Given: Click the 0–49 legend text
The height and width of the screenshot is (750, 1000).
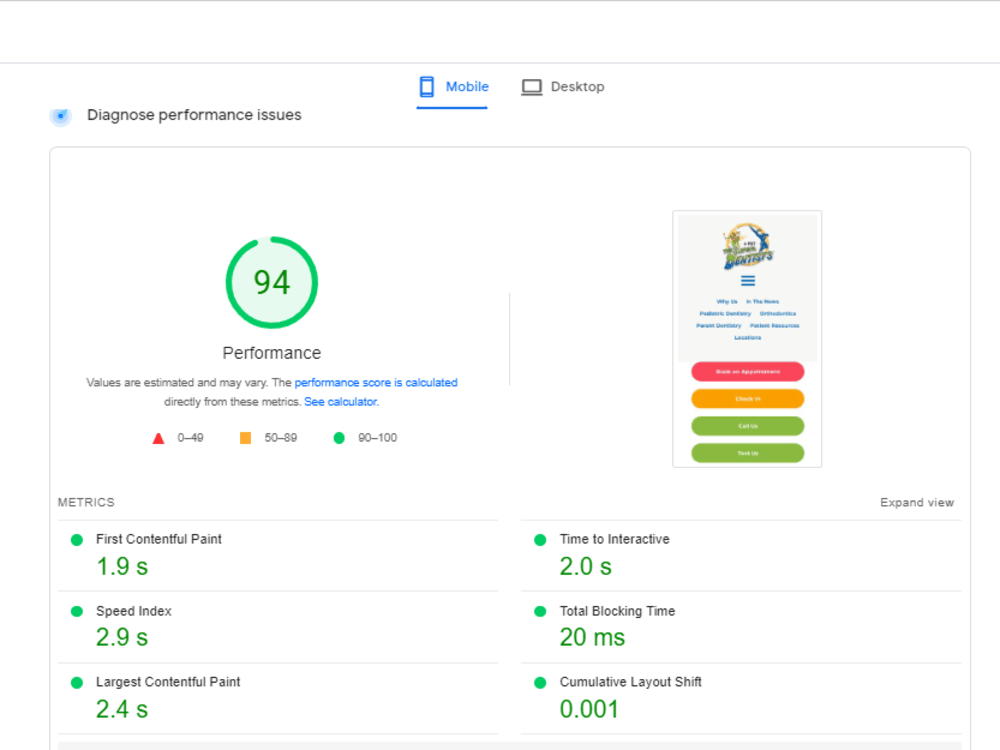Looking at the screenshot, I should [190, 438].
